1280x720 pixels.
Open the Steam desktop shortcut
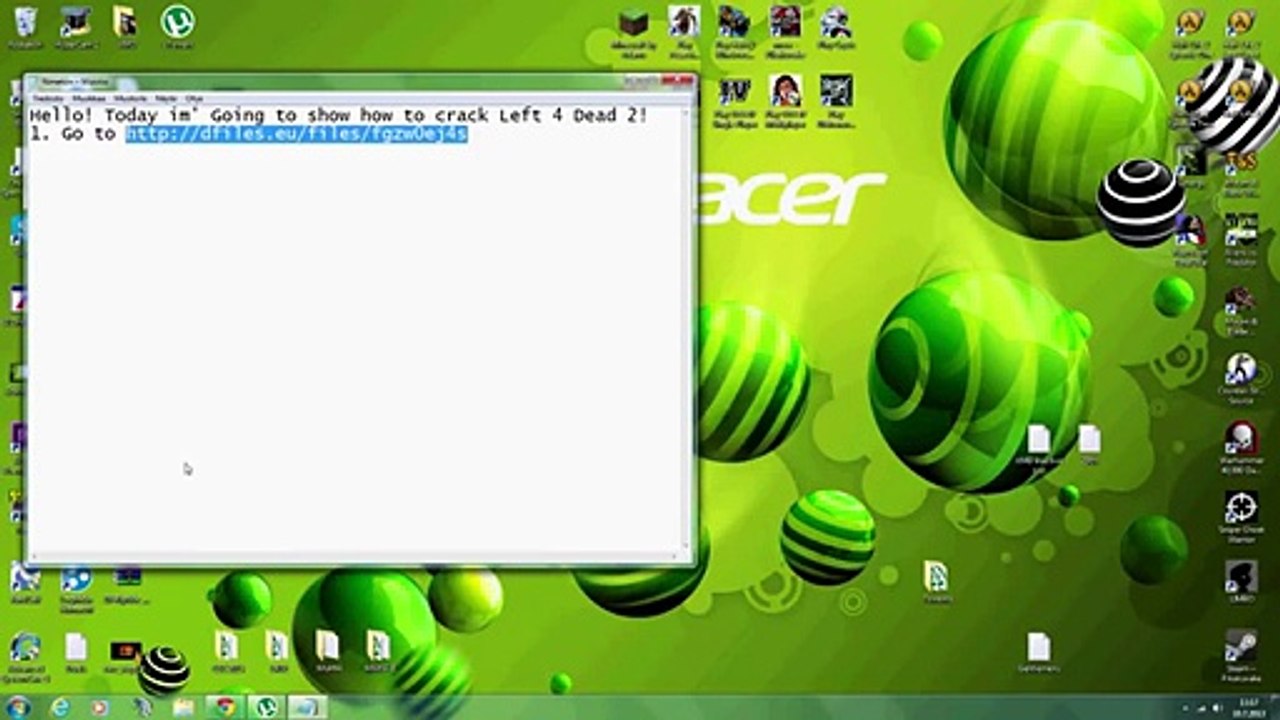click(1241, 656)
